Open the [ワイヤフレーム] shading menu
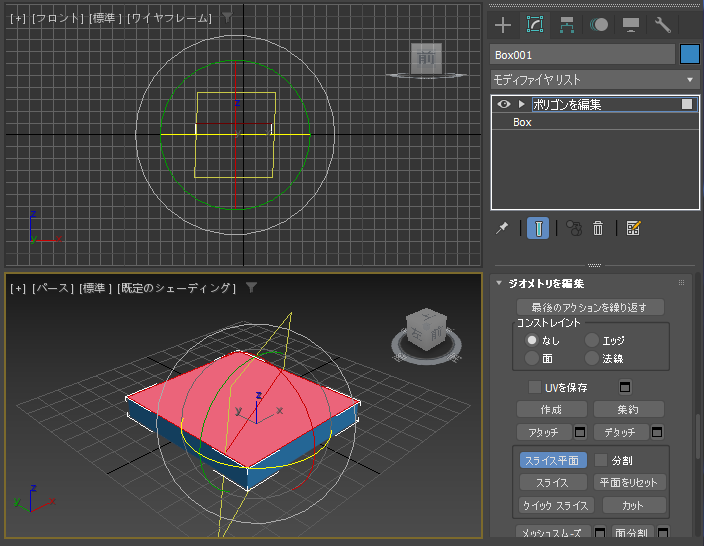The width and height of the screenshot is (704, 546). point(169,18)
